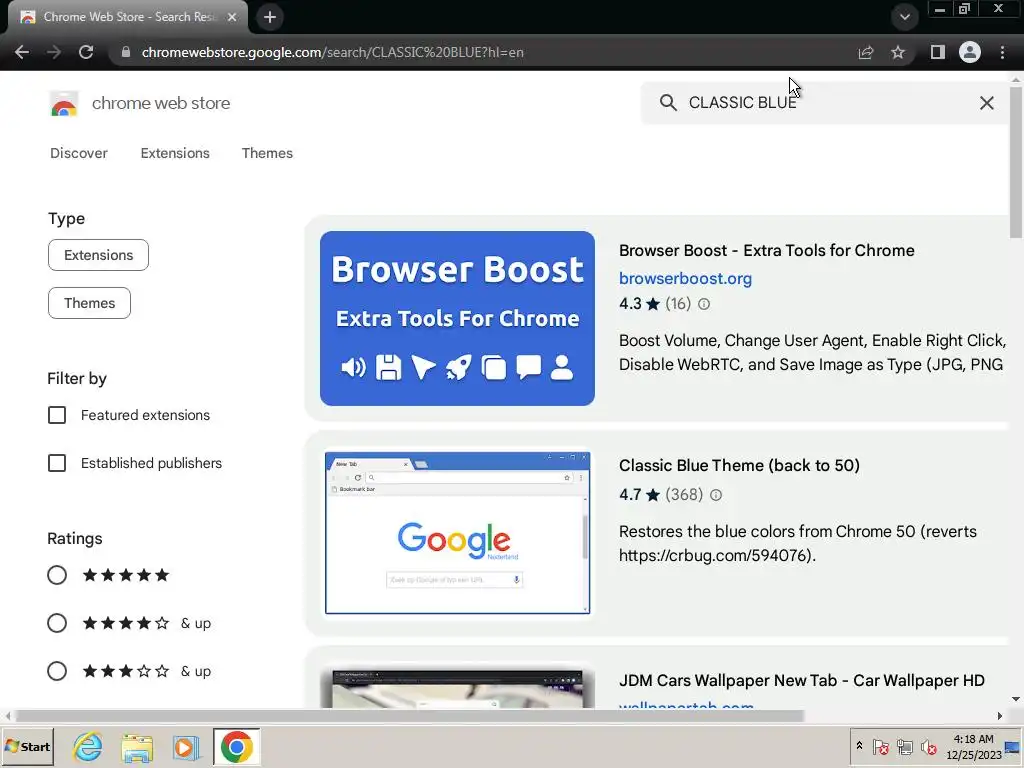Viewport: 1024px width, 768px height.
Task: Filter type by Extensions chip
Action: pyautogui.click(x=99, y=255)
